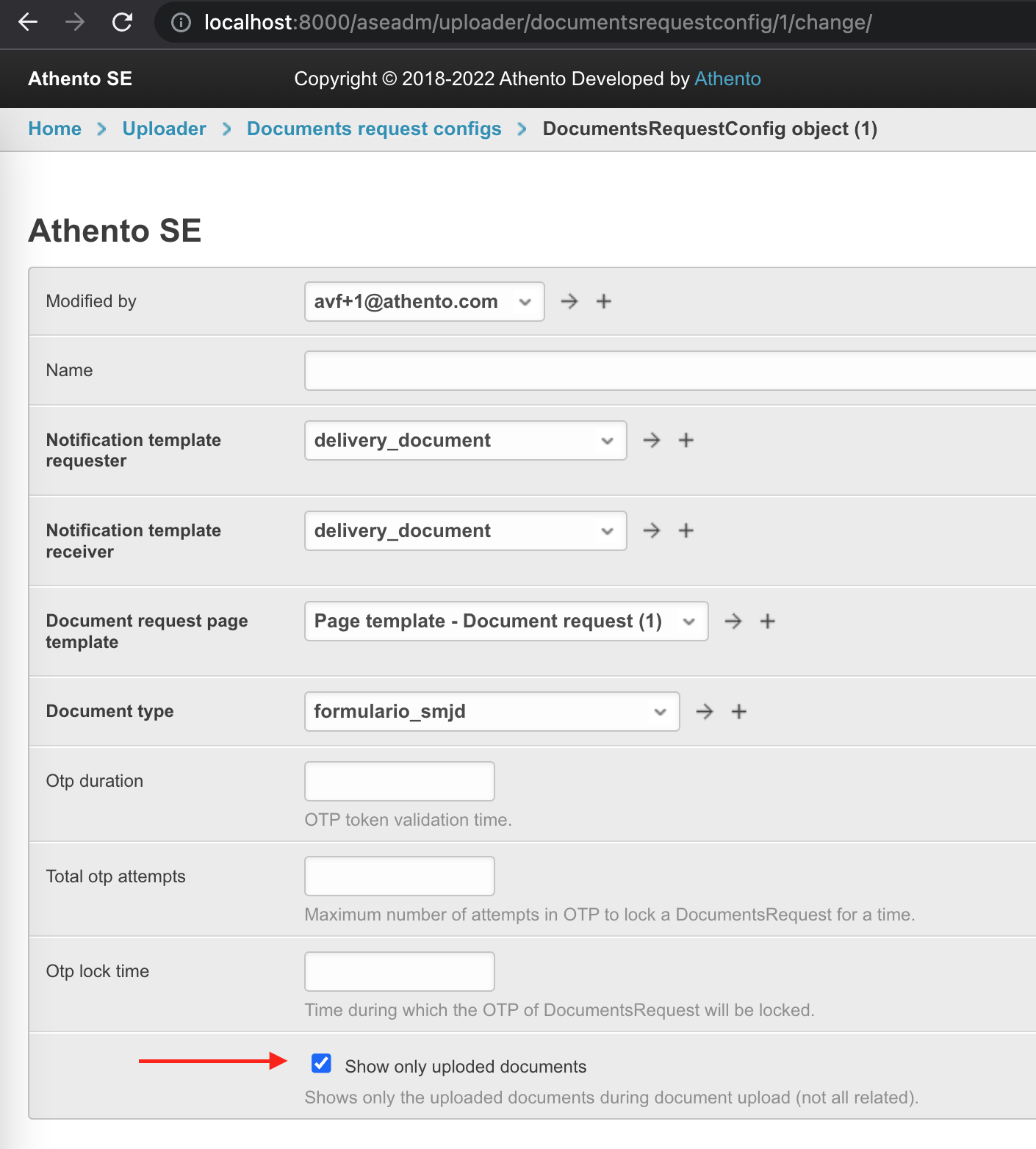Uncheck Show only uploded documents checkbox
Screen dimensions: 1036x1149
pos(321,1063)
